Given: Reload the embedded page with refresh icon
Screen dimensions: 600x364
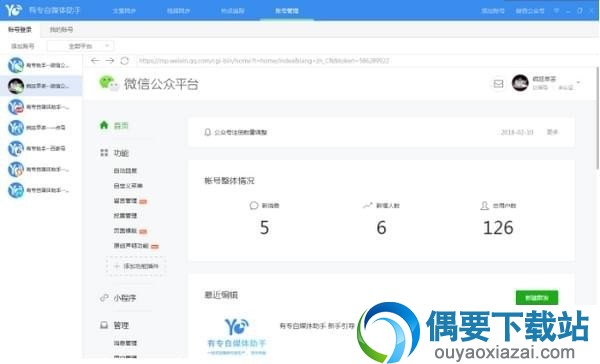Looking at the screenshot, I should 125,60.
